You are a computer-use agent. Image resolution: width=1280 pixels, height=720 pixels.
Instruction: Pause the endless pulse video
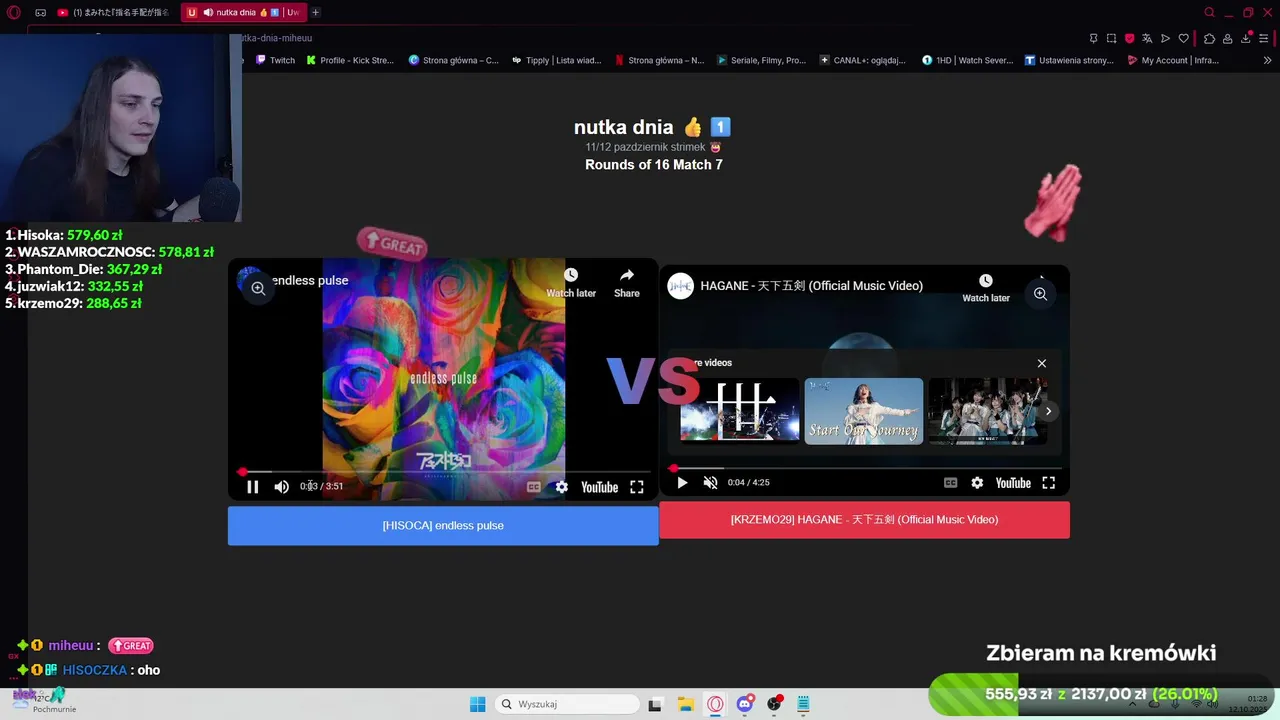253,487
